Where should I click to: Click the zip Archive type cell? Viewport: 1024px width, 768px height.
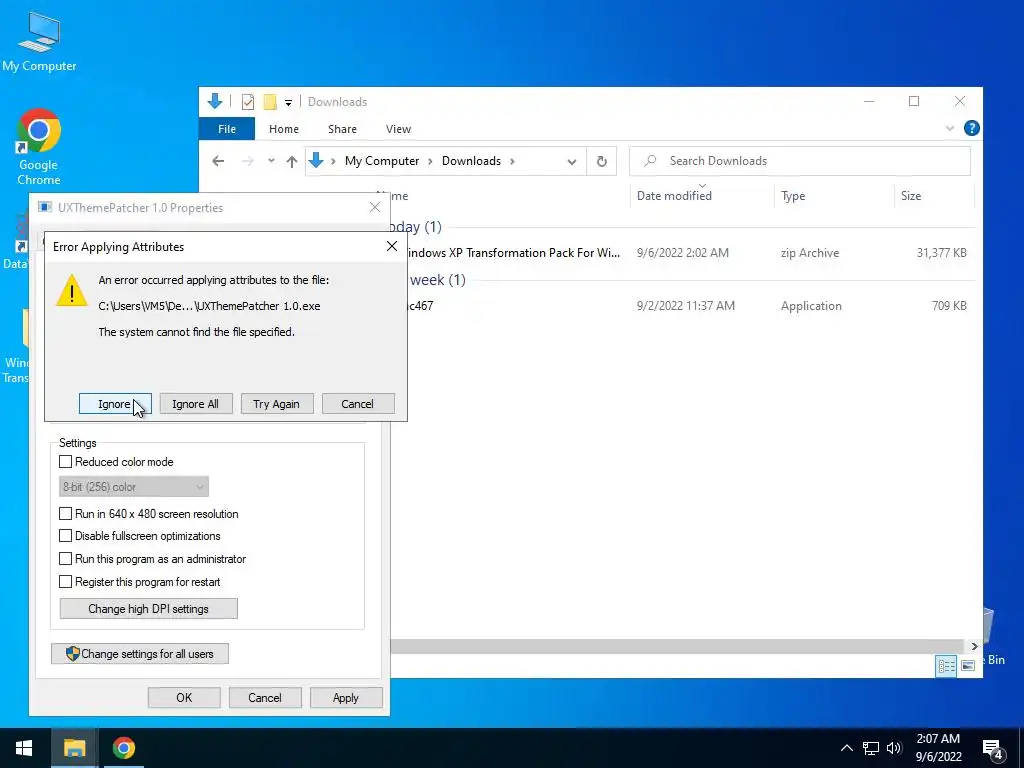(810, 253)
